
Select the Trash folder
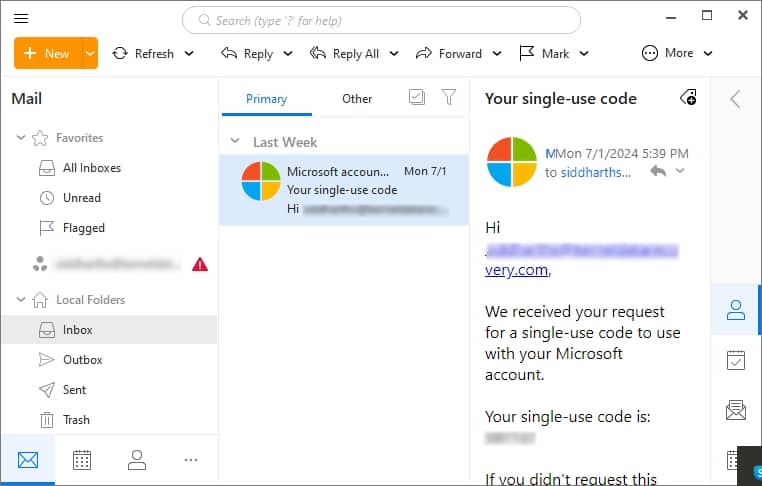(x=109, y=419)
